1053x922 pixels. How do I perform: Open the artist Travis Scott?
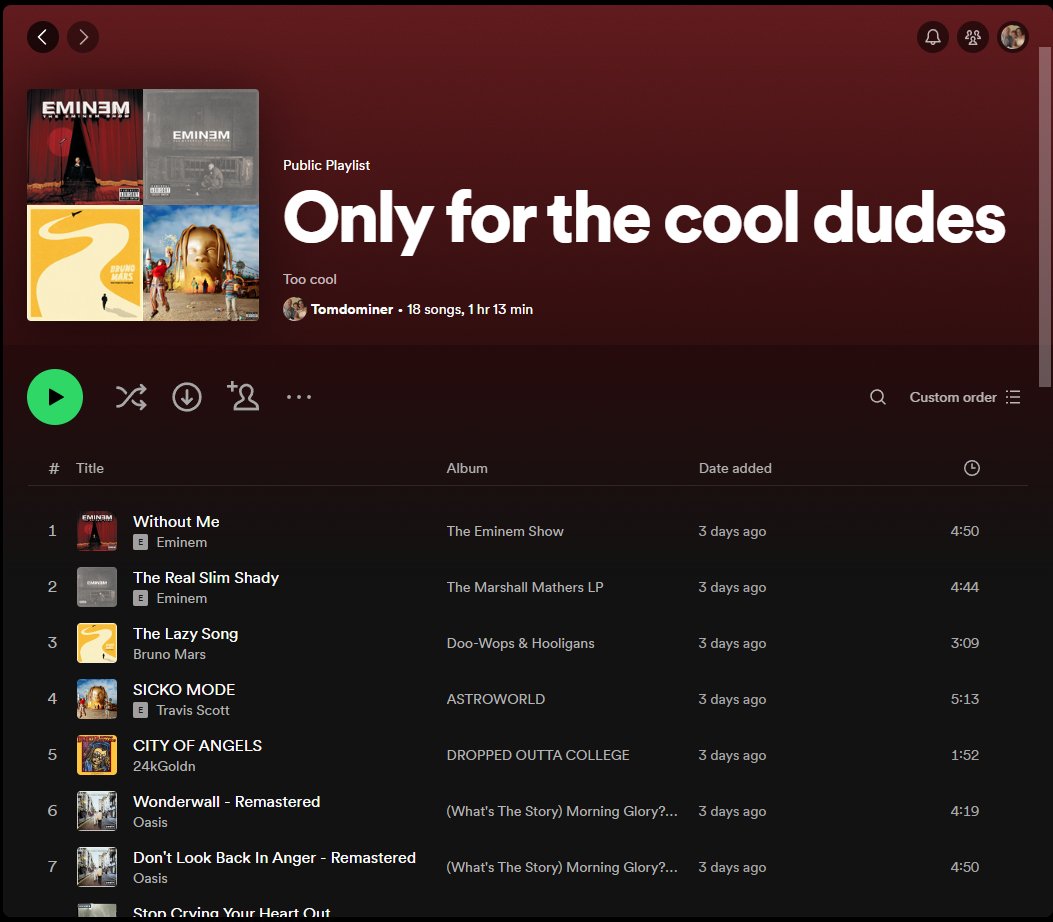[x=193, y=710]
